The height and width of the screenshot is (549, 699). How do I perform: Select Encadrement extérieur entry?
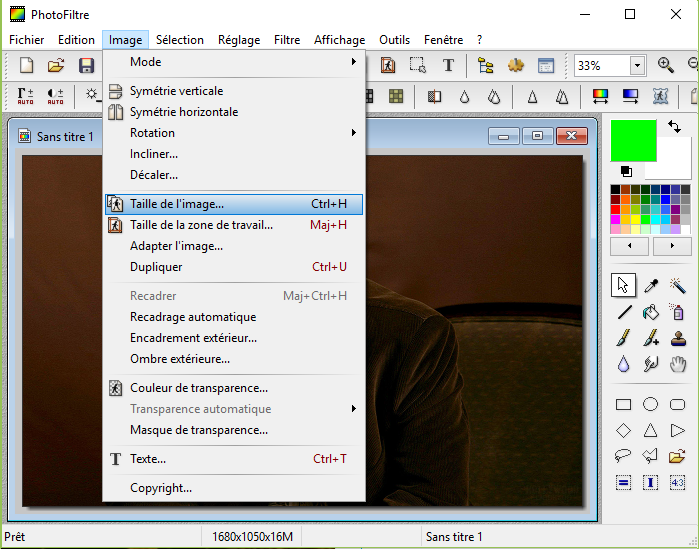pos(234,338)
